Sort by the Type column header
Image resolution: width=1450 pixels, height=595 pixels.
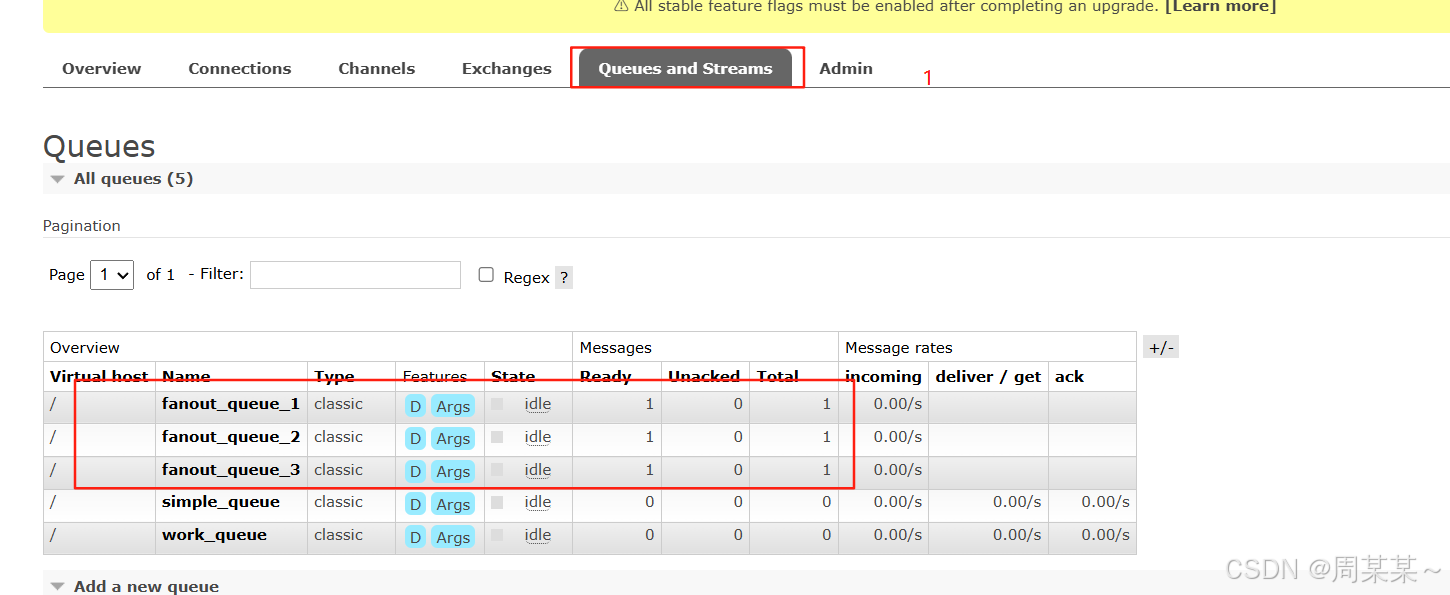[334, 377]
